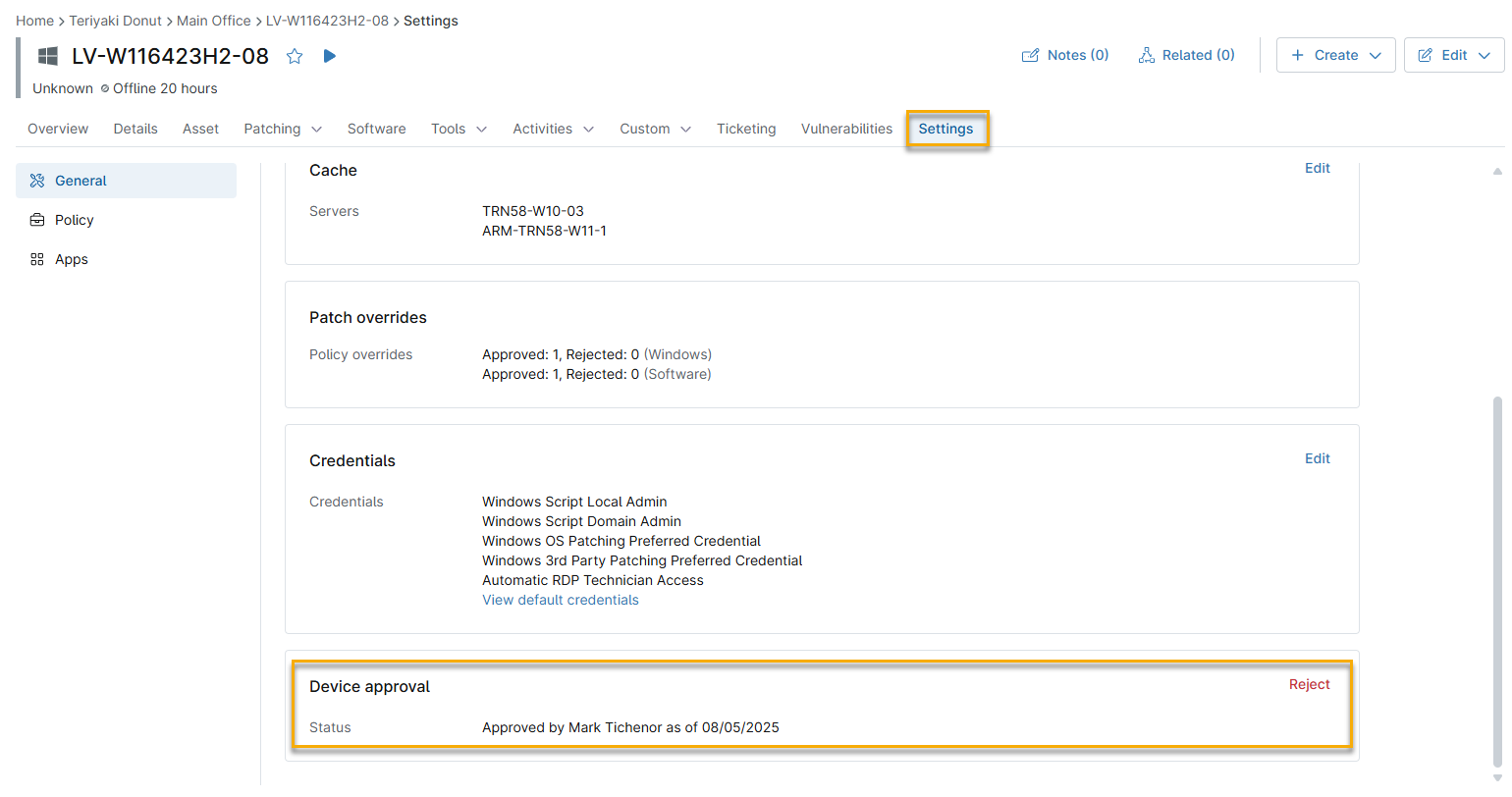Viewport: 1512px width, 797px height.
Task: Click the Windows logo icon in the header
Action: (48, 57)
